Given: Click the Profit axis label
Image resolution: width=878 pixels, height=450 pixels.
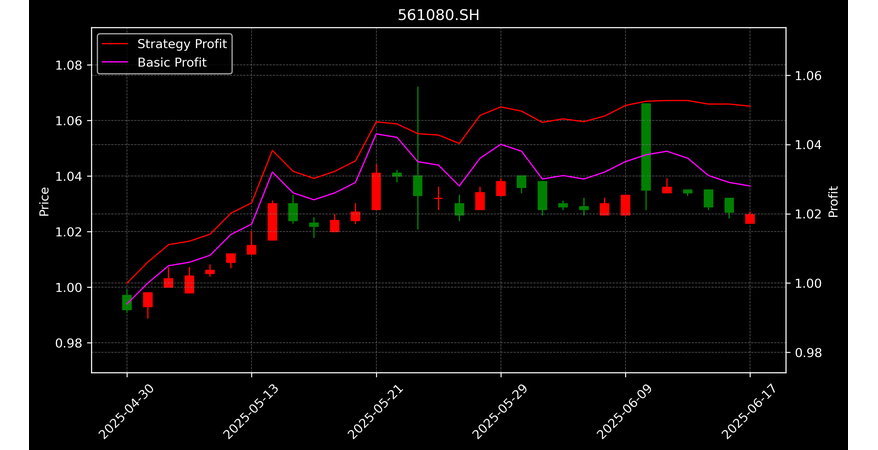Looking at the screenshot, I should (833, 201).
